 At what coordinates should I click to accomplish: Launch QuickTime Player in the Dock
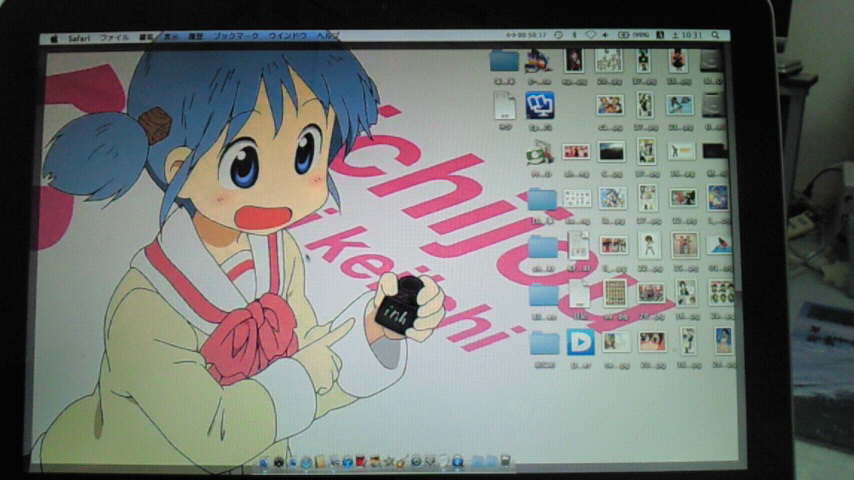[x=458, y=462]
